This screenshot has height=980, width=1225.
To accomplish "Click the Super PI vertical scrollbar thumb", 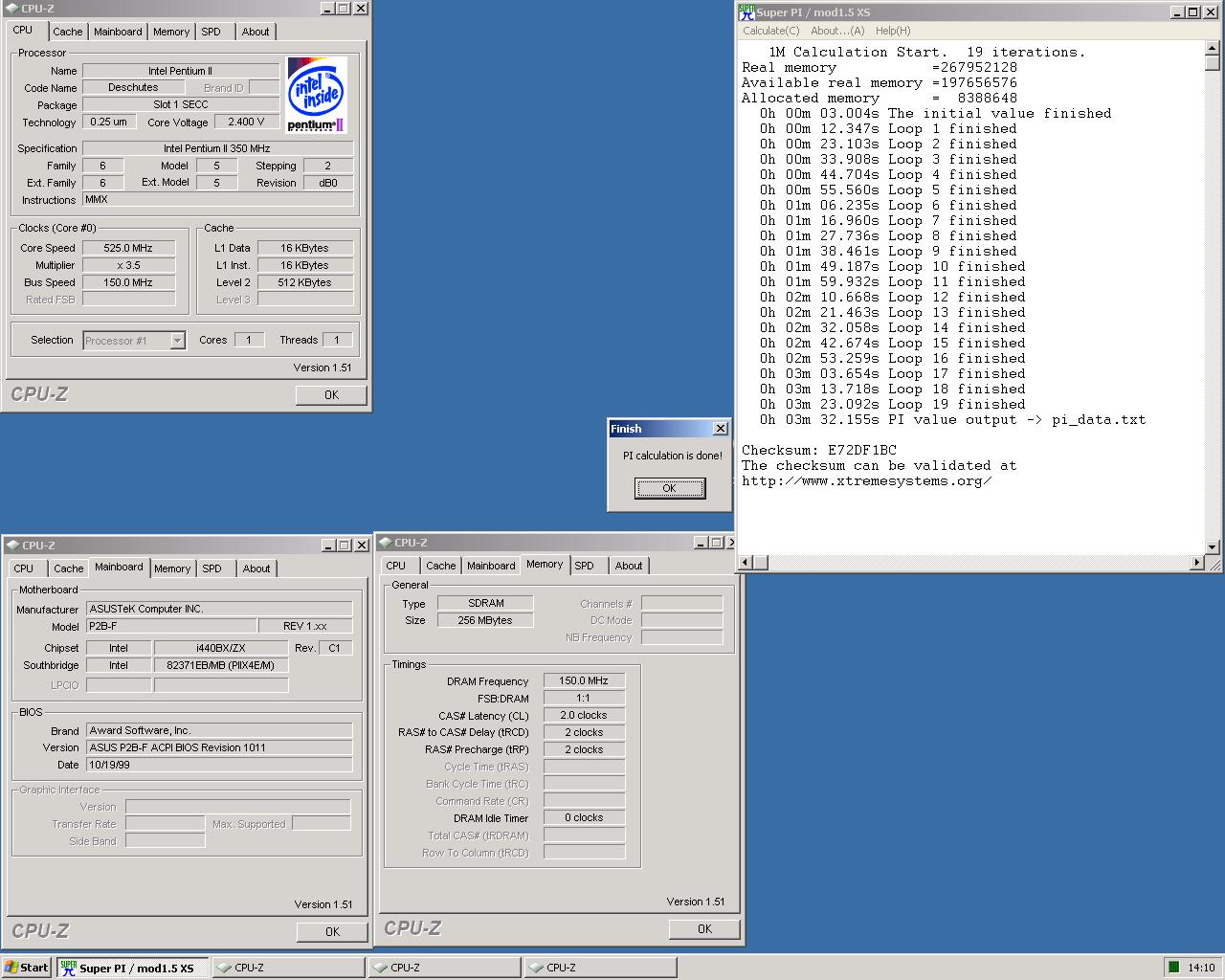I will [1213, 63].
